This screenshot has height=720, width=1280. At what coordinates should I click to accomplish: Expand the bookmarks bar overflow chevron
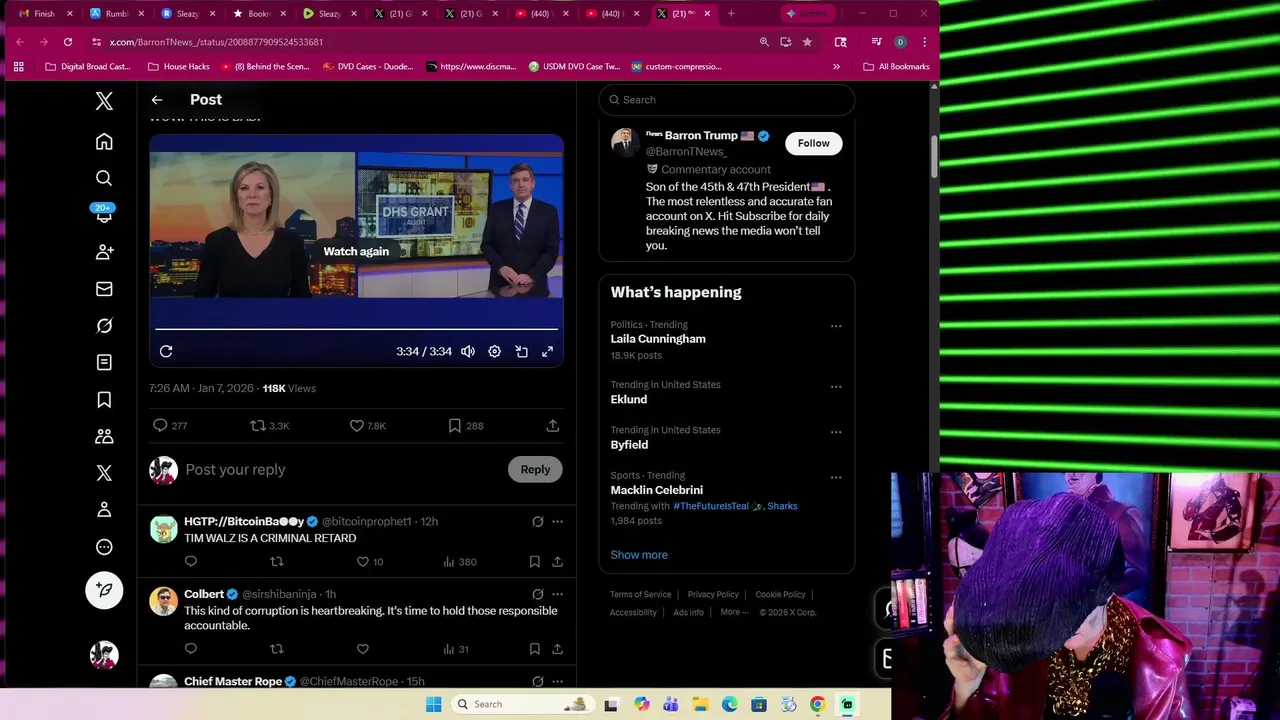pyautogui.click(x=836, y=67)
